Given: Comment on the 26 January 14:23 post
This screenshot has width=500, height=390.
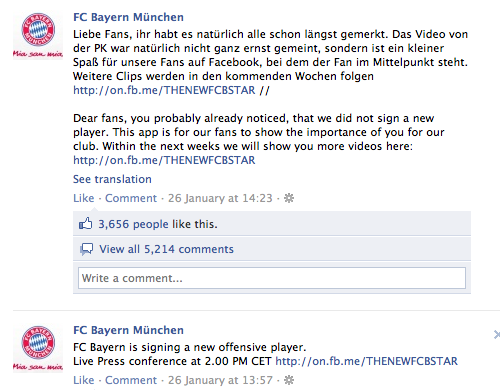Looking at the screenshot, I should point(131,198).
